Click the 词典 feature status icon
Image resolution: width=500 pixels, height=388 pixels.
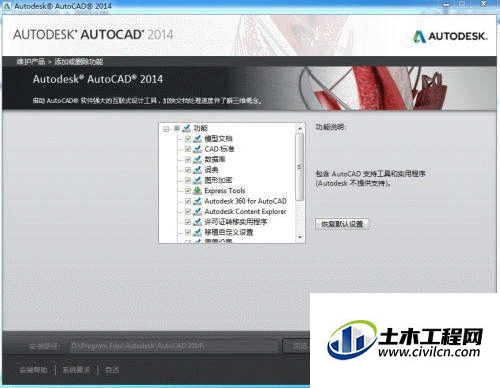pos(197,170)
